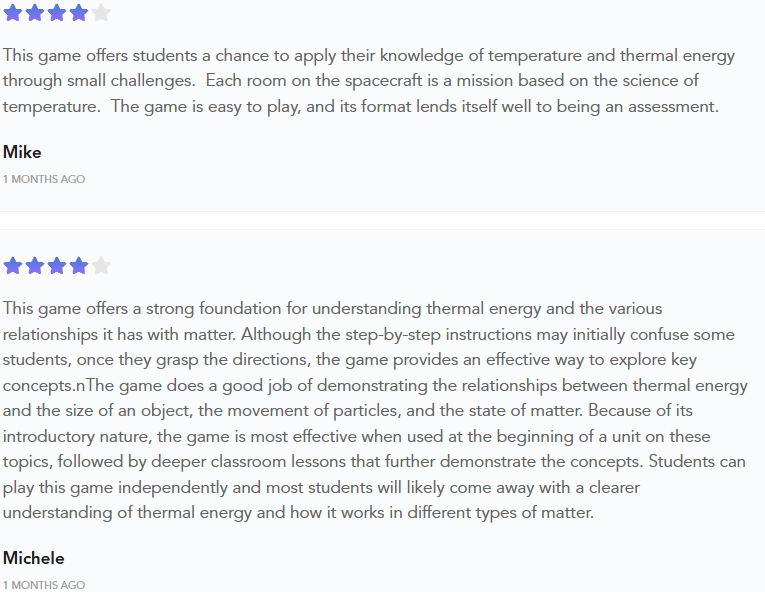Open reviewer name Michele

(33, 558)
